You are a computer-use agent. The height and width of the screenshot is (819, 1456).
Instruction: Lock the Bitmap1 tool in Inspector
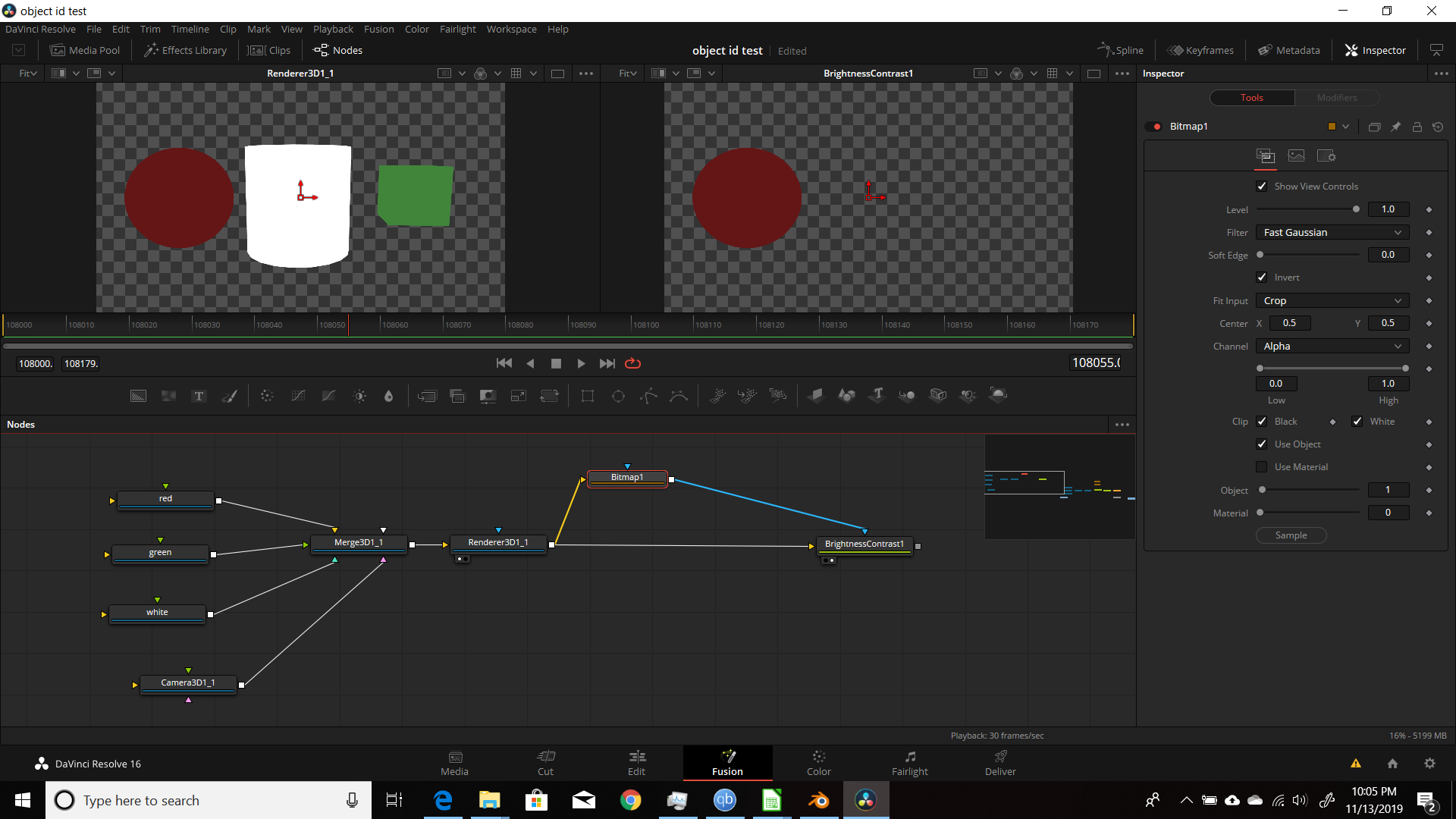[1417, 127]
